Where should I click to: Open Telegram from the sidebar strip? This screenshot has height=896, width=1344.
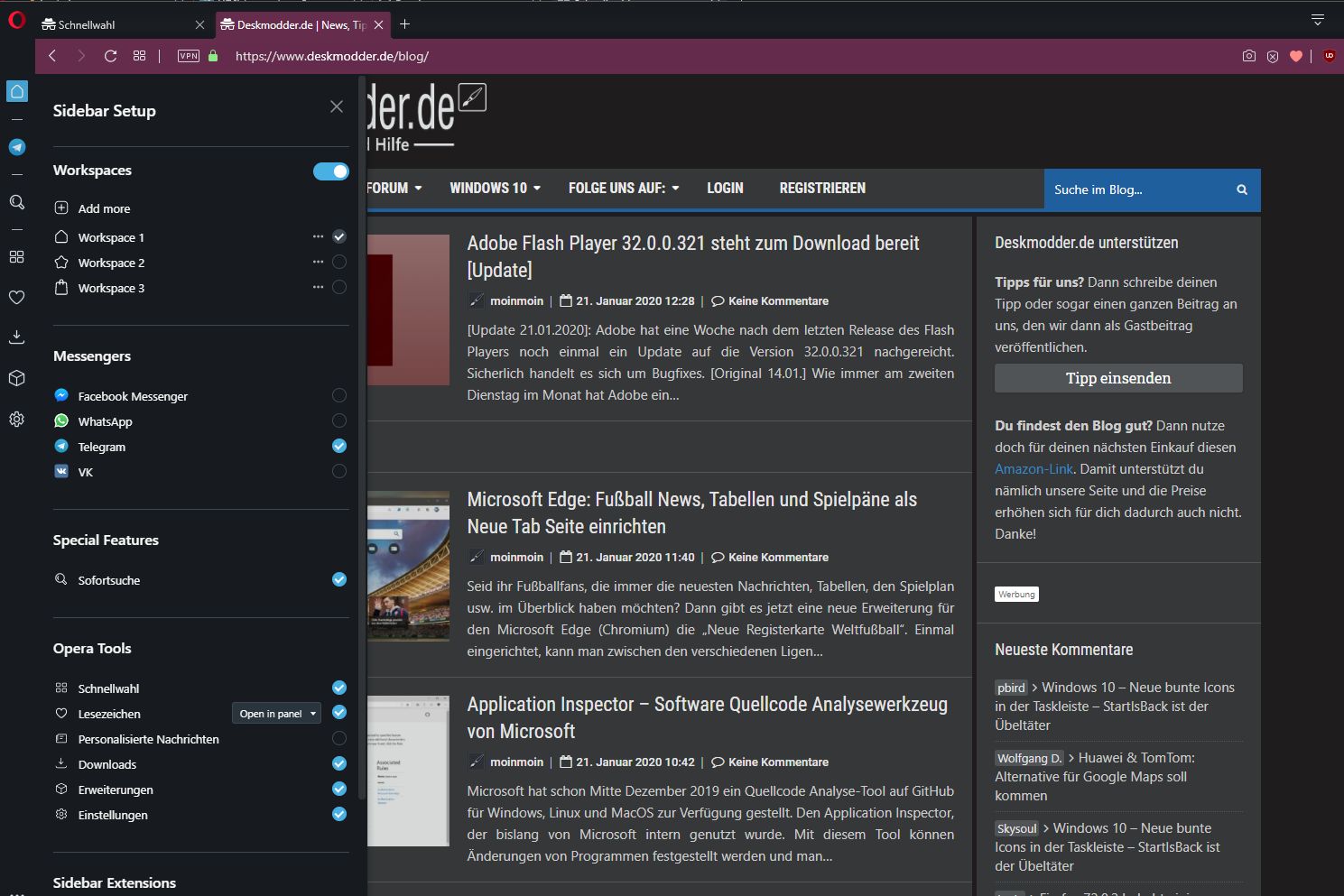pyautogui.click(x=17, y=147)
